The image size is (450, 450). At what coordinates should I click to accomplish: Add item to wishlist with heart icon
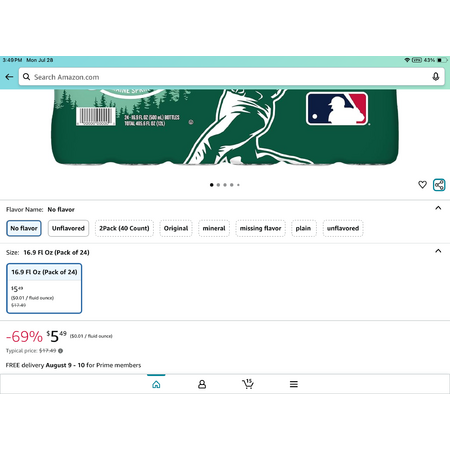(422, 185)
